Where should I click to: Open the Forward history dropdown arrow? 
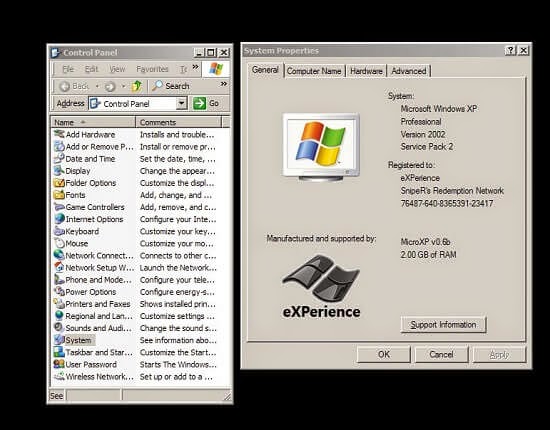123,86
